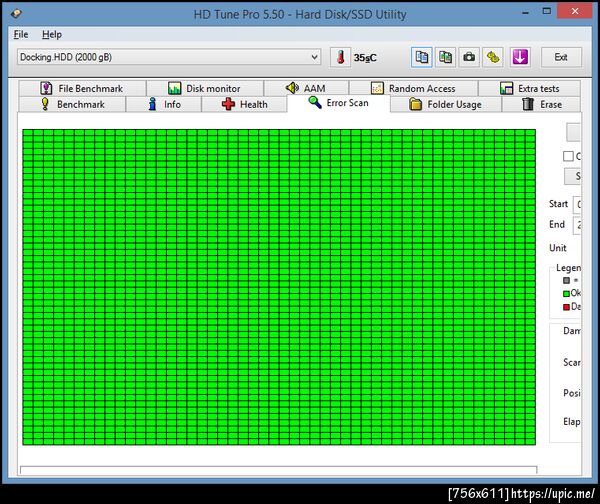Click the HD Tune Pro title bar app icon
Screen dimensions: 600x504
click(16, 14)
